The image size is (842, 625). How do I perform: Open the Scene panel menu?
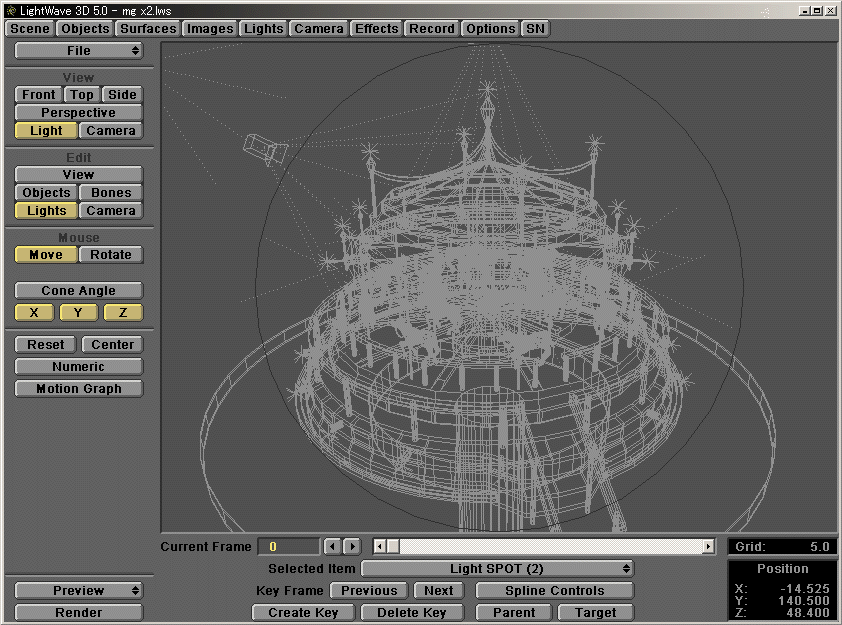tap(29, 29)
